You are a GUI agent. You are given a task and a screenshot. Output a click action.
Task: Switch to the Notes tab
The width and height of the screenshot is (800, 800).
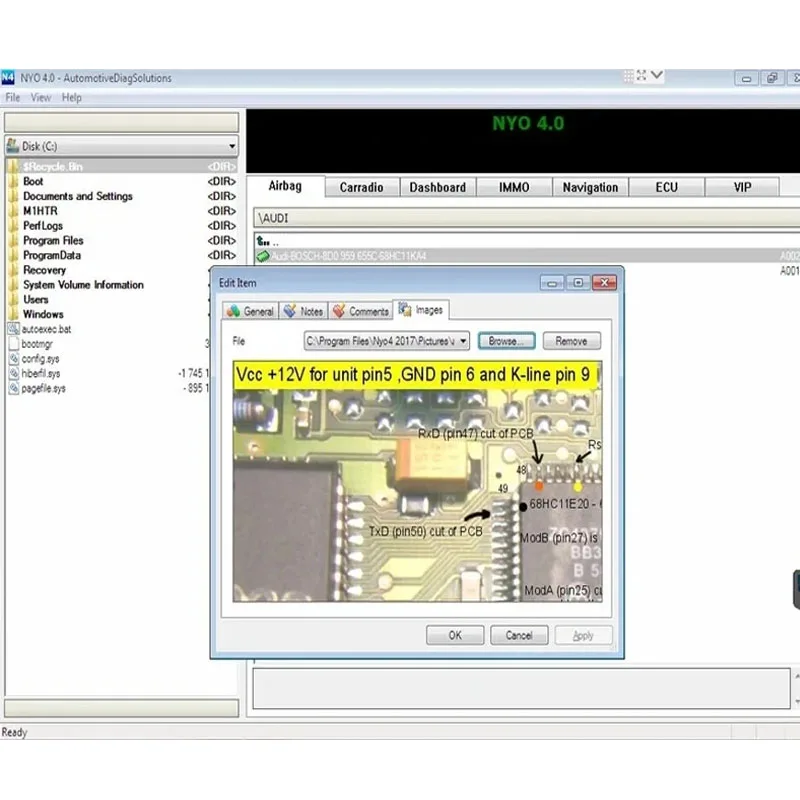(x=304, y=311)
